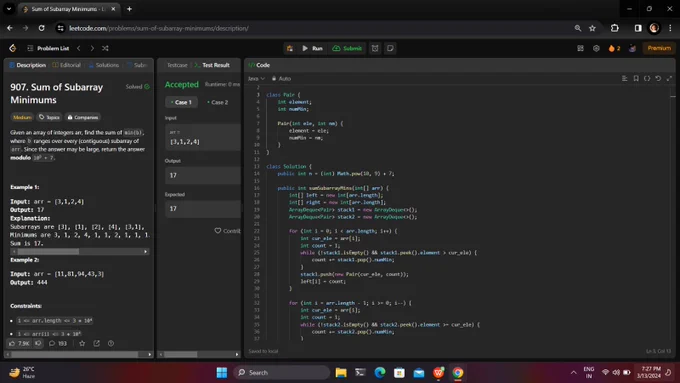The image size is (680, 383).
Task: Open the Problem List panel
Action: [x=48, y=48]
